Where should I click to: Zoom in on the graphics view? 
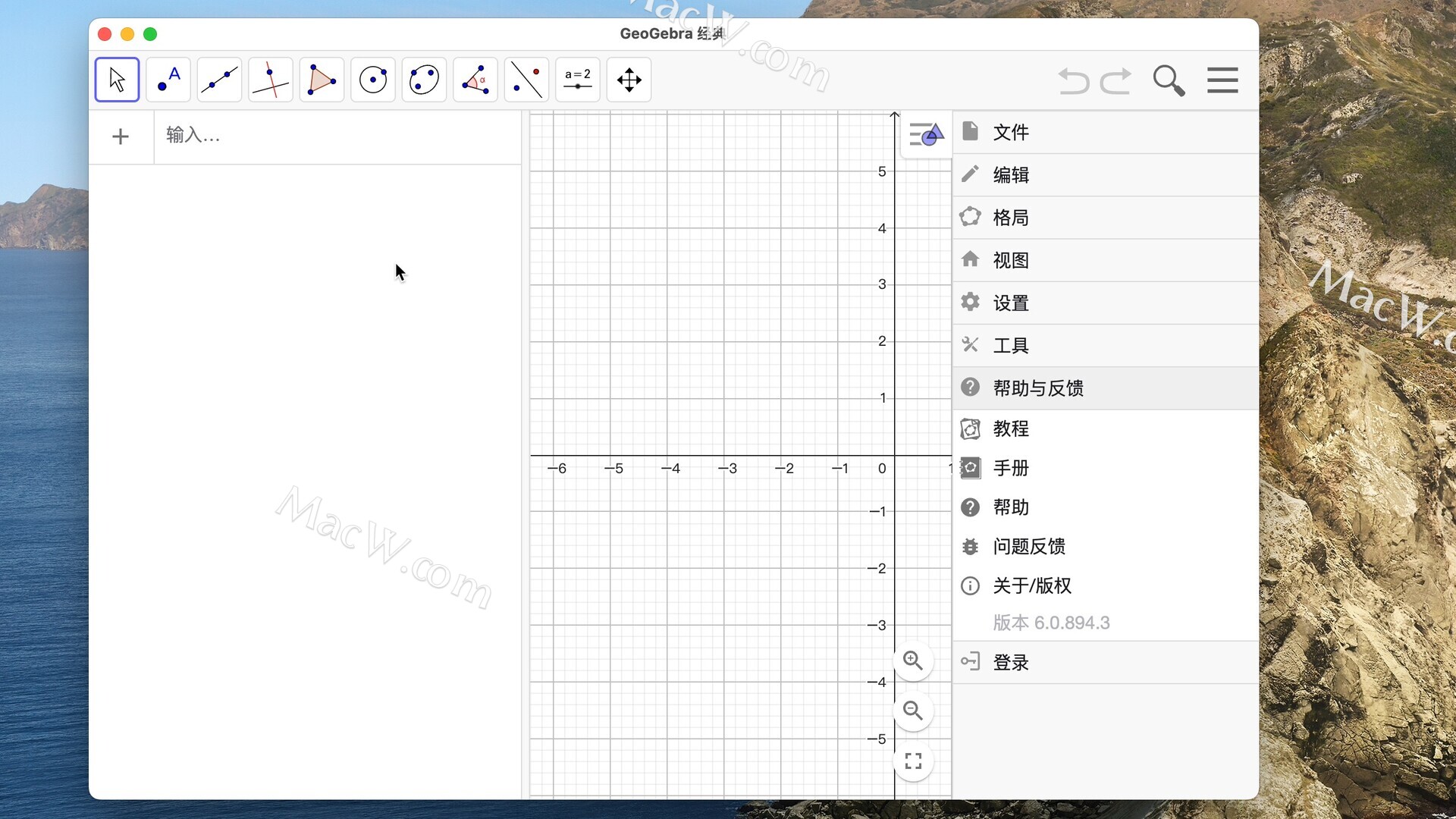(913, 661)
